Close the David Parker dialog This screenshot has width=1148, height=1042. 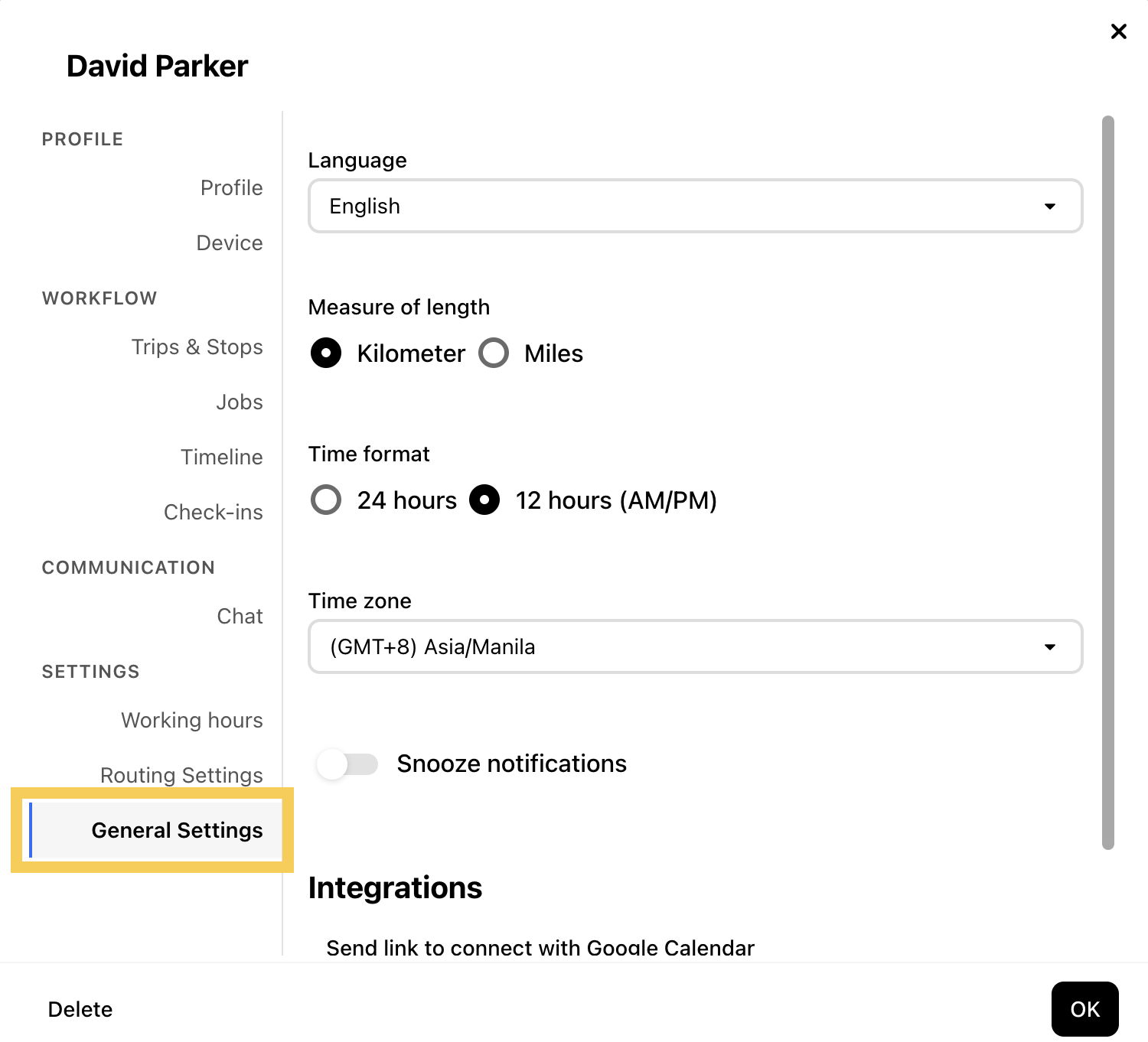tap(1118, 31)
